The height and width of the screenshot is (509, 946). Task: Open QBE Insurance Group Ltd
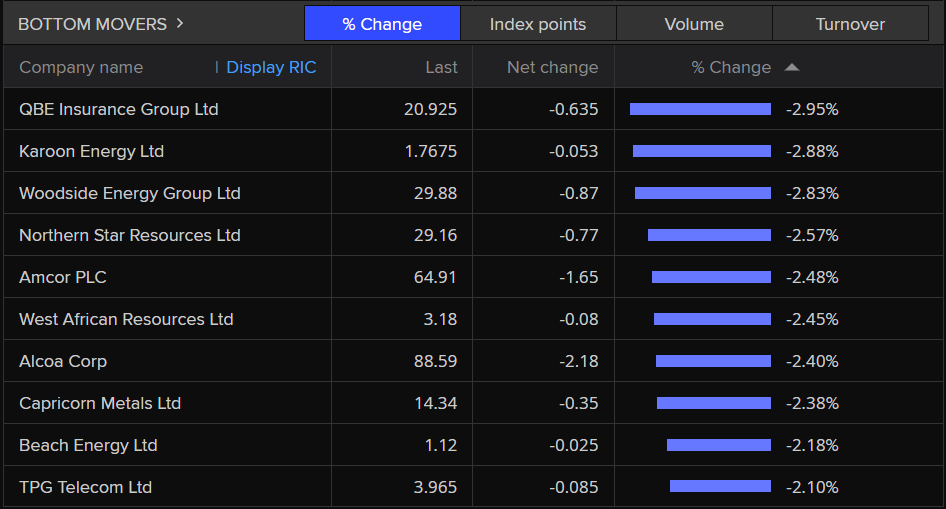click(119, 109)
